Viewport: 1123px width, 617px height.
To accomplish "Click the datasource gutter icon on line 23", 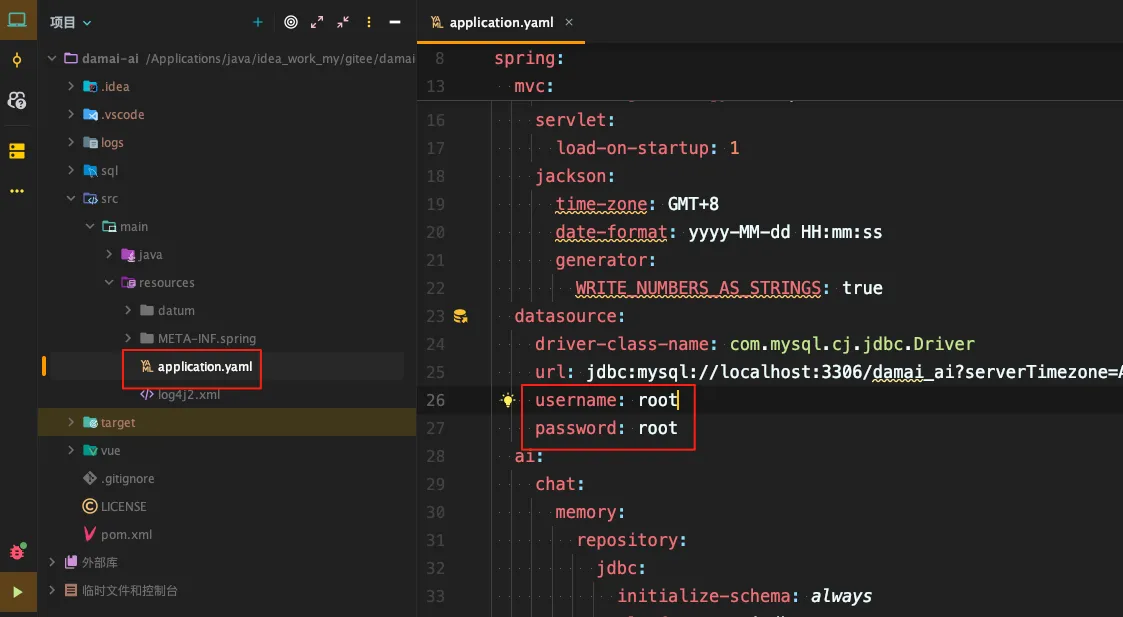I will pos(460,316).
